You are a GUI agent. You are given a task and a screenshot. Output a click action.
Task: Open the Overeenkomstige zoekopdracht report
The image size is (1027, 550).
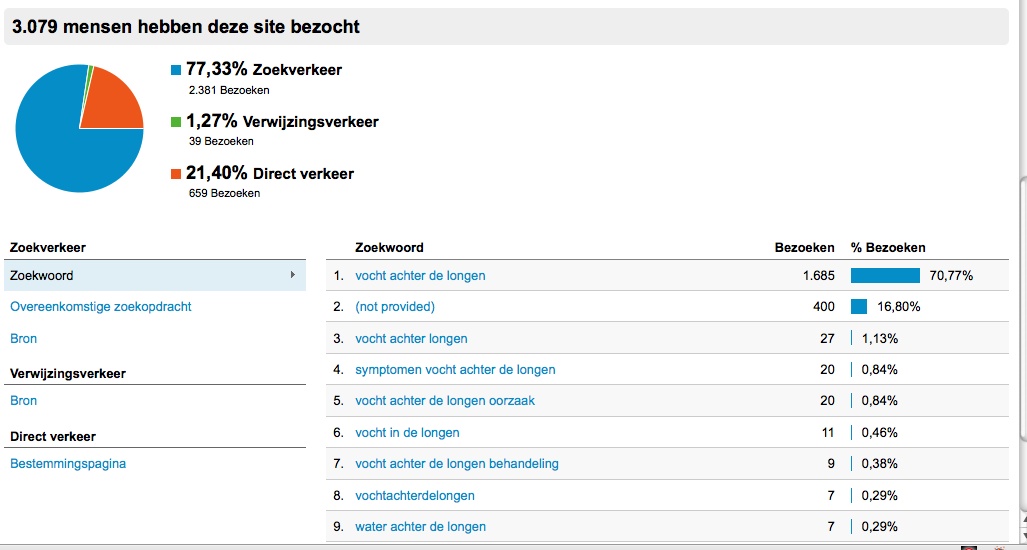(x=101, y=306)
